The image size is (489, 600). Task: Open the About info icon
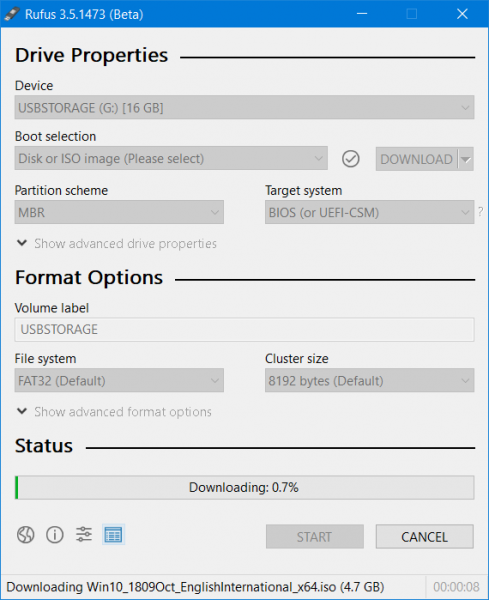point(55,535)
